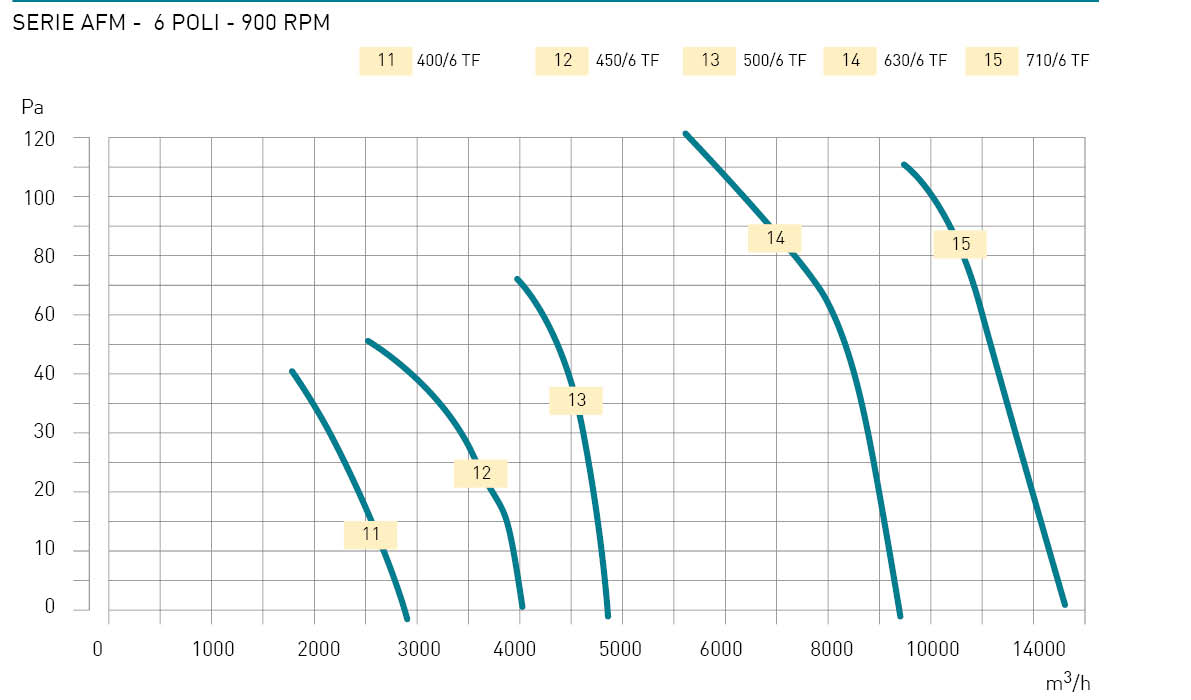Select the legend swatch numbered 13
Image resolution: width=1191 pixels, height=700 pixels.
709,61
